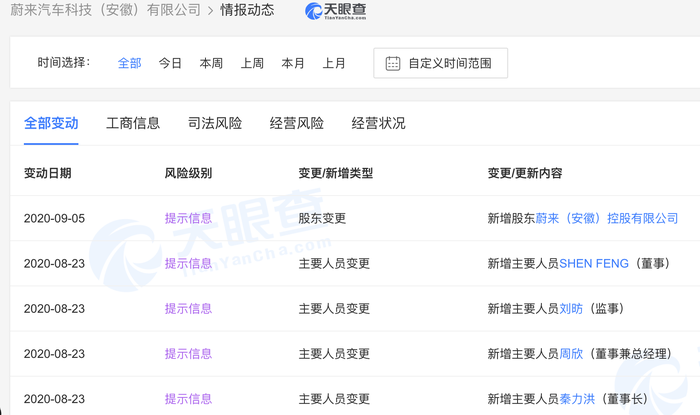Filter time by 上月
Viewport: 700px width, 415px height.
334,63
